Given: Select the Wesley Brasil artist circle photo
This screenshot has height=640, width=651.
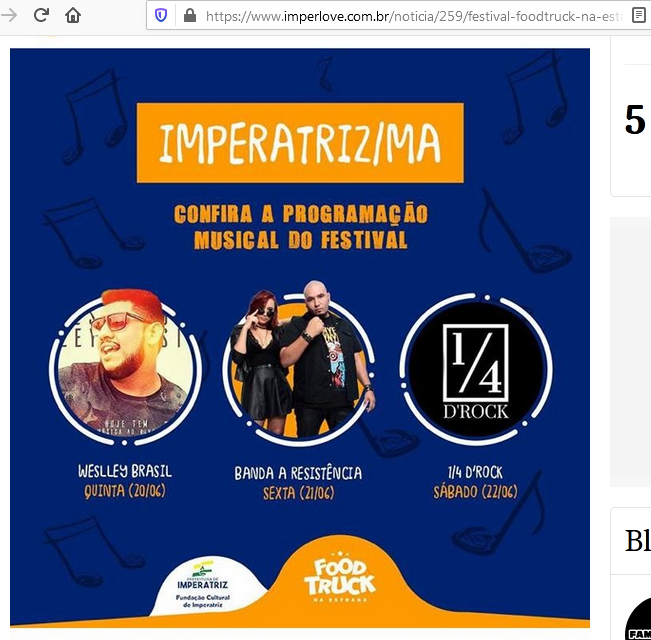Looking at the screenshot, I should click(x=125, y=367).
